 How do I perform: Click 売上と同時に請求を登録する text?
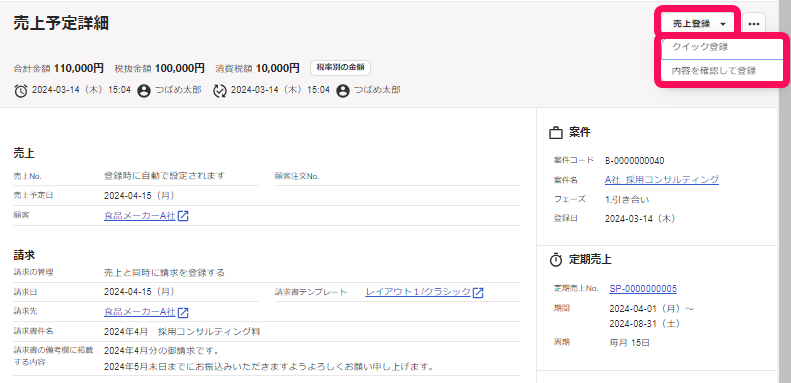164,272
